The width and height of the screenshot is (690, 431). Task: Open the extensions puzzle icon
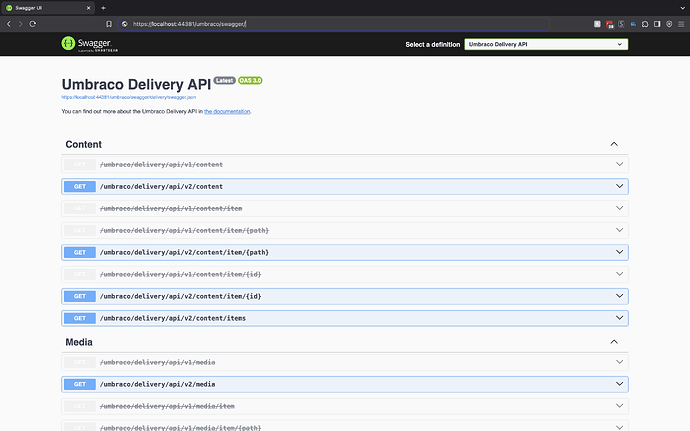point(645,24)
